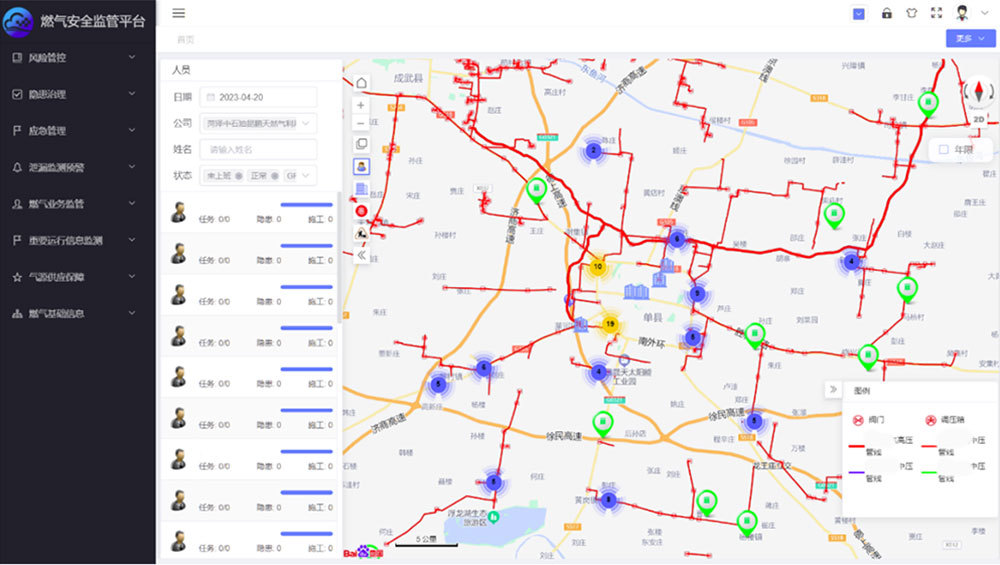Open the 燃气业务监管 menu
The width and height of the screenshot is (1000, 565).
(x=77, y=204)
